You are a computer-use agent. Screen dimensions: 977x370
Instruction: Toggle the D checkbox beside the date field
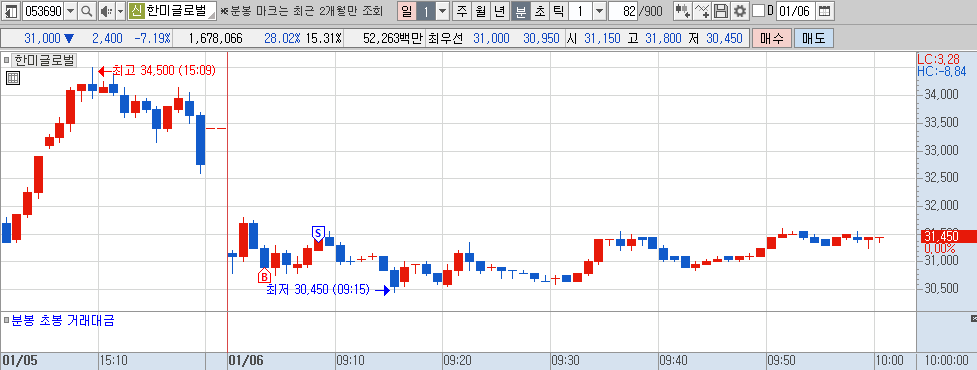pyautogui.click(x=758, y=11)
